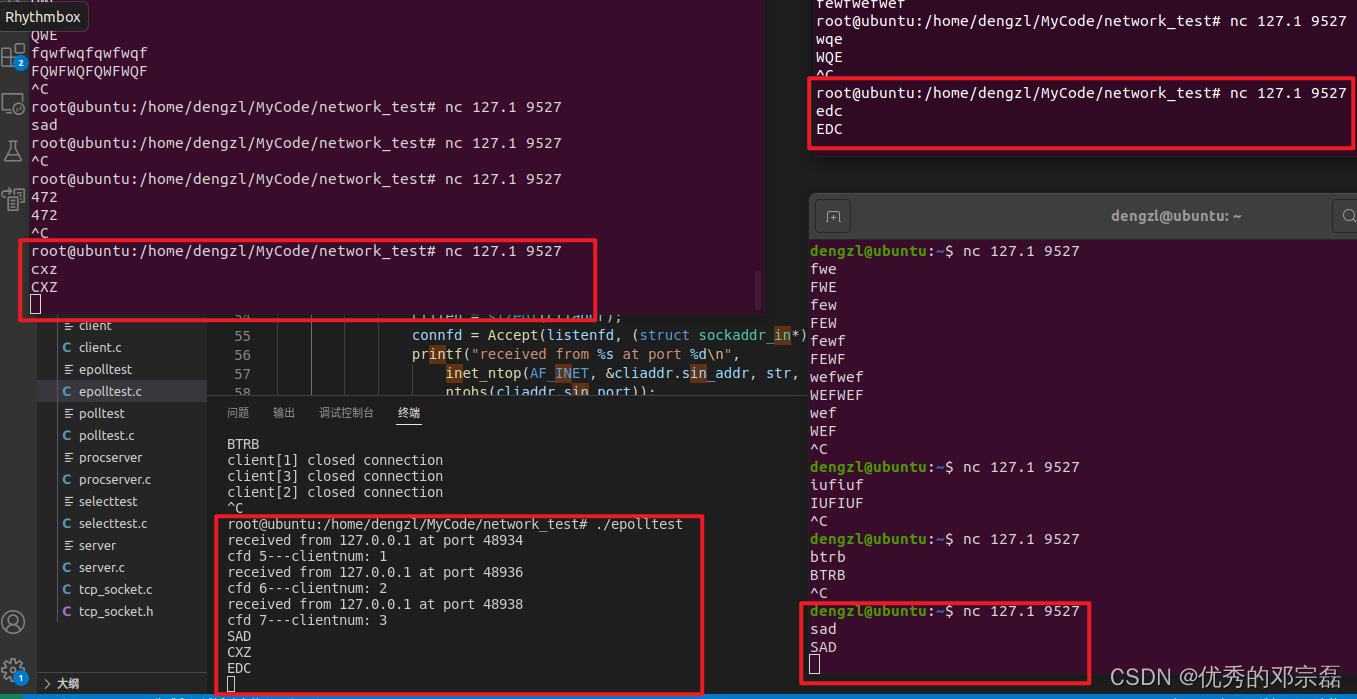Screen dimensions: 1357x699
Task: Open Remote Explorer in activity bar
Action: coord(13,103)
